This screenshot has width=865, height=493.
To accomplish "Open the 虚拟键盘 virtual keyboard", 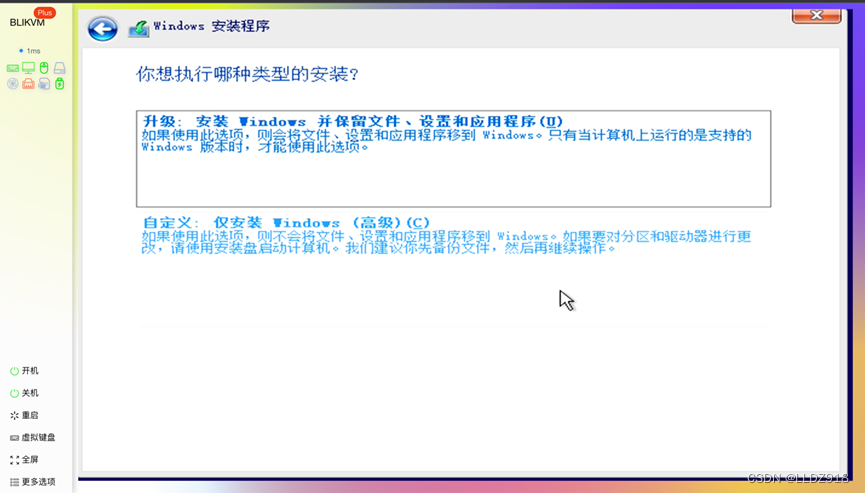I will pyautogui.click(x=33, y=437).
